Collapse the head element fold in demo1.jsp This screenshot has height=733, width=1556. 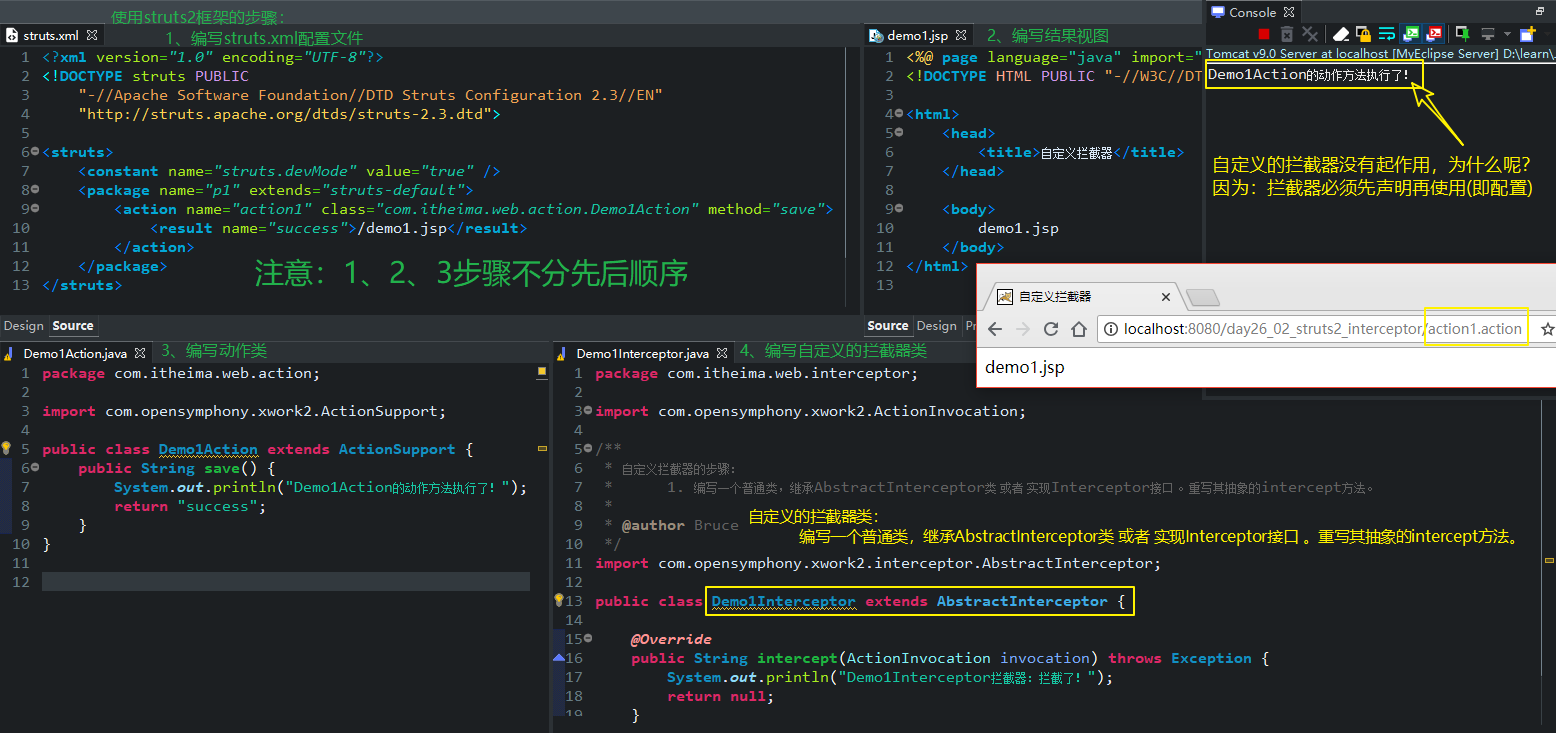tap(898, 133)
